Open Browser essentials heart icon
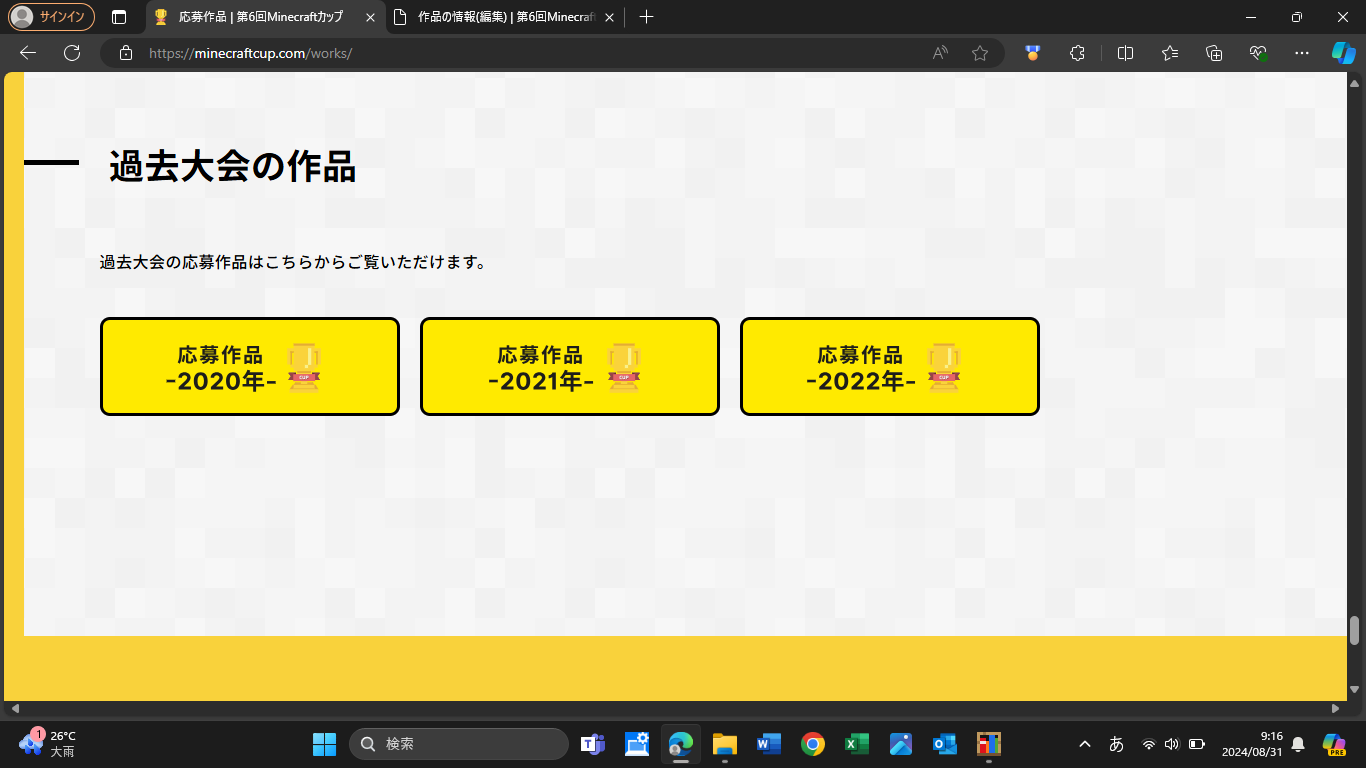 (x=1259, y=53)
